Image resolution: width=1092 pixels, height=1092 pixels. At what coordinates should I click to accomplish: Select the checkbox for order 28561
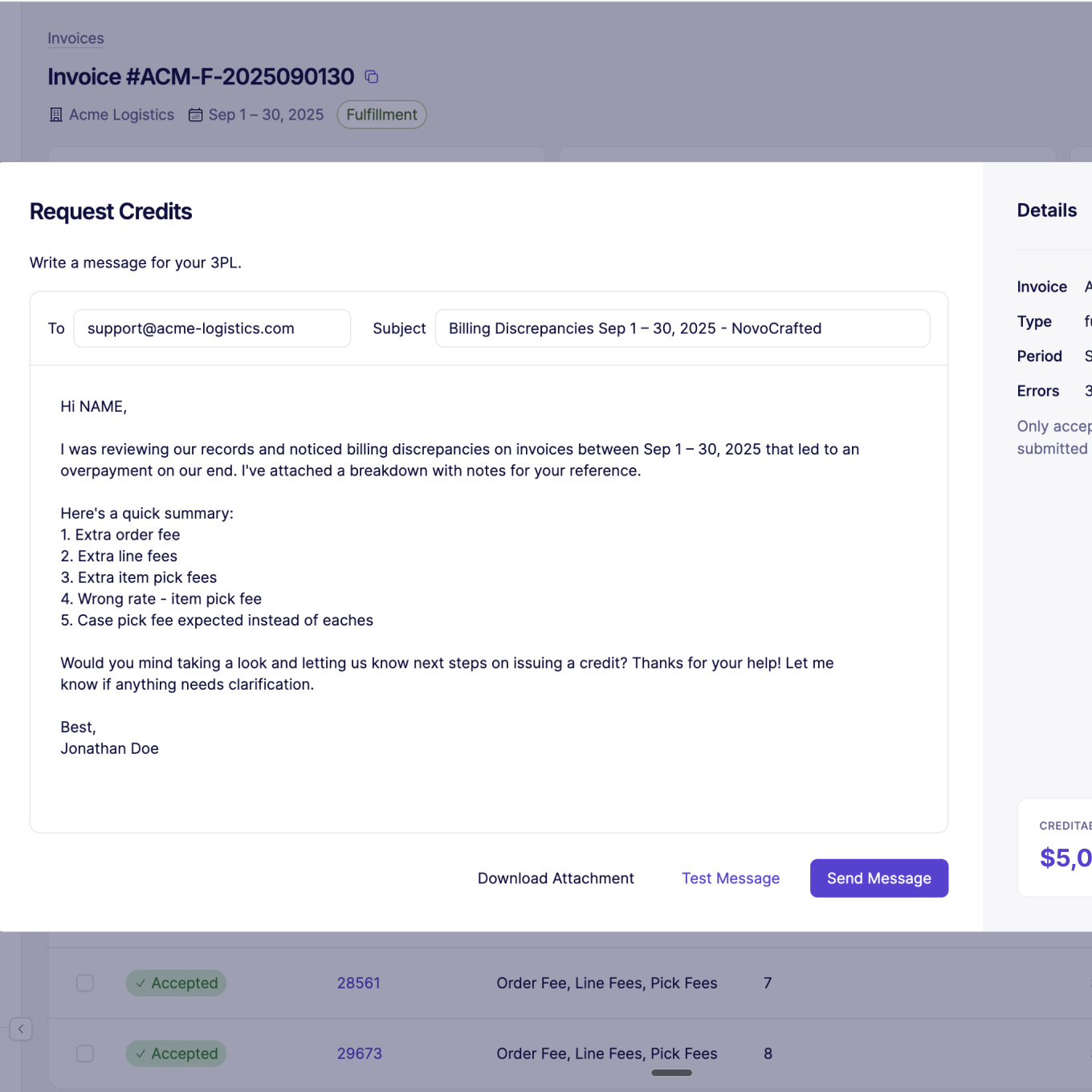pyautogui.click(x=84, y=983)
